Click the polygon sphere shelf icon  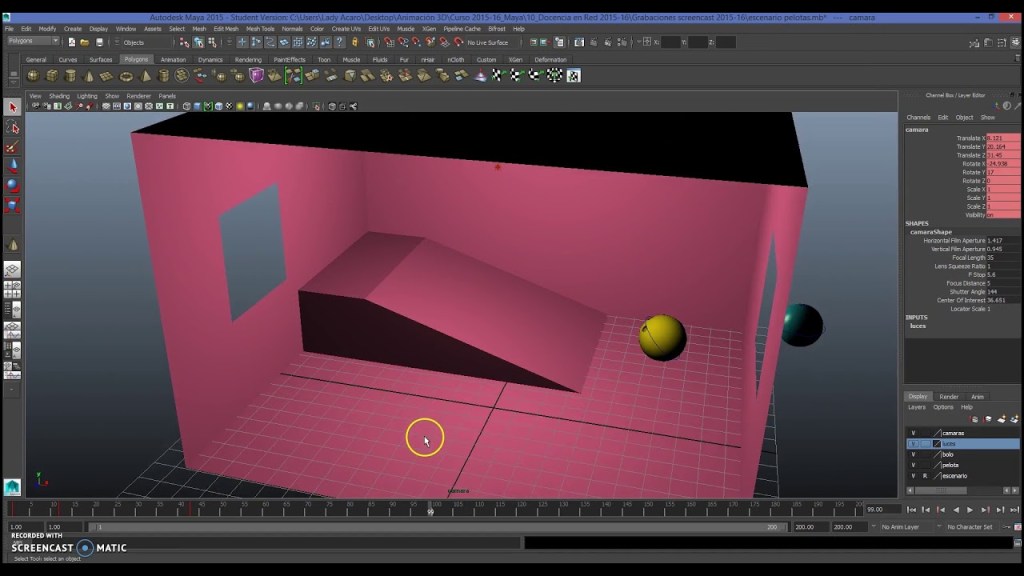coord(33,76)
